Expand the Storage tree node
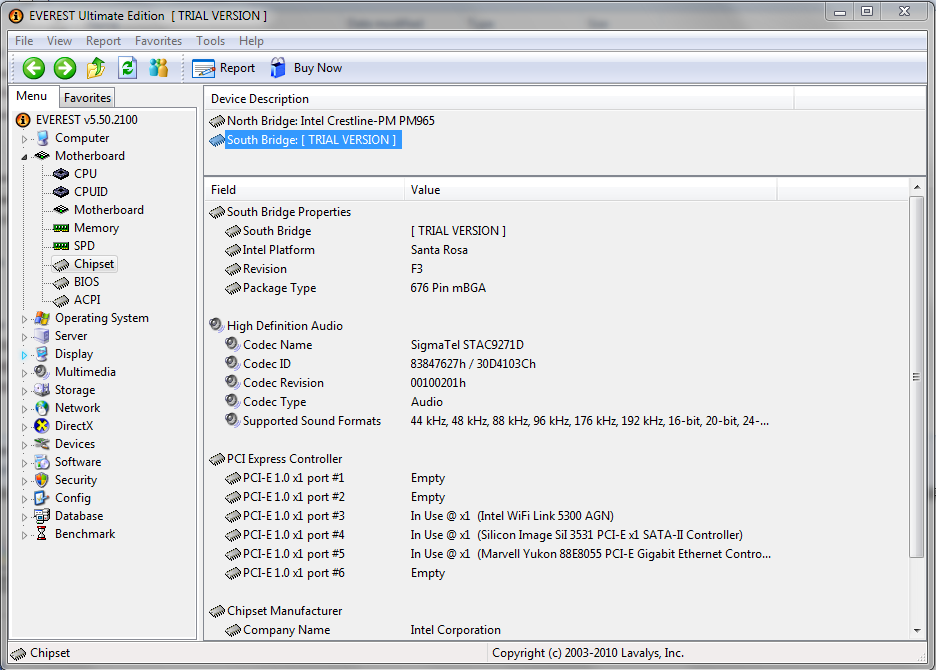Screen dimensions: 936x670 tap(24, 391)
